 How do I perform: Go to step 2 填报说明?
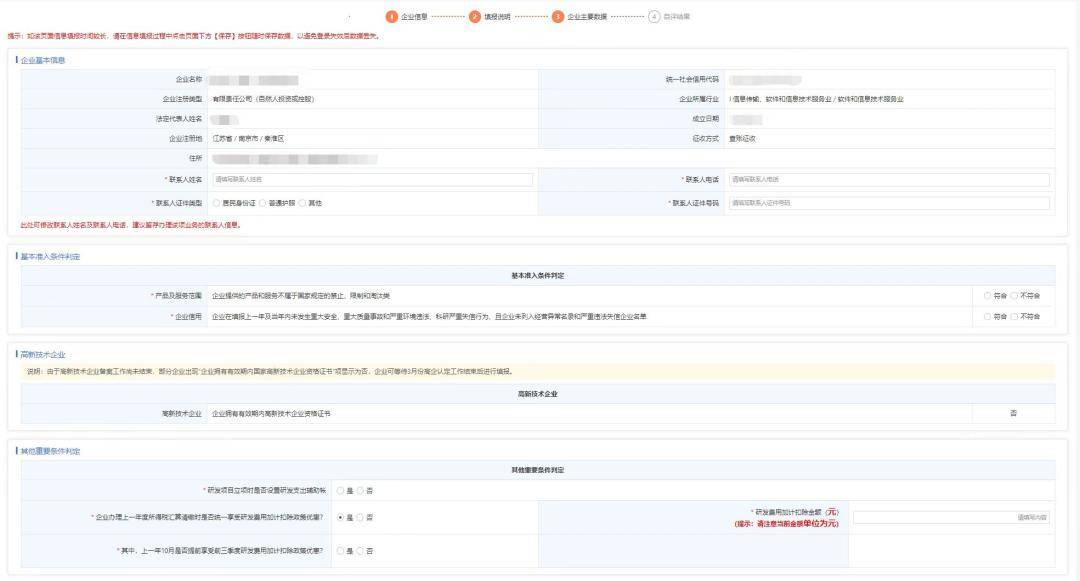(x=475, y=16)
